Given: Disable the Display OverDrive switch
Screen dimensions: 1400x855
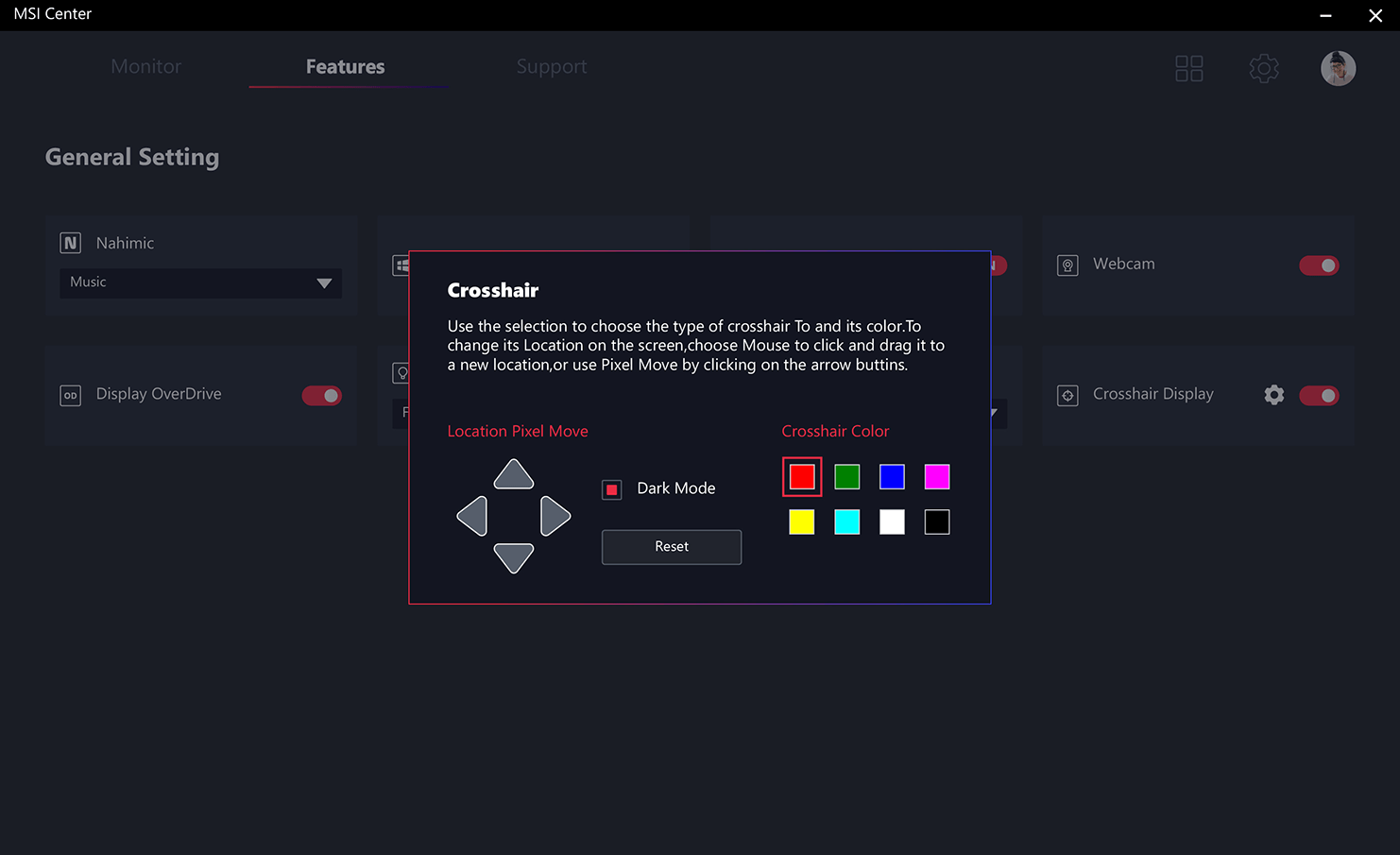Looking at the screenshot, I should point(322,395).
